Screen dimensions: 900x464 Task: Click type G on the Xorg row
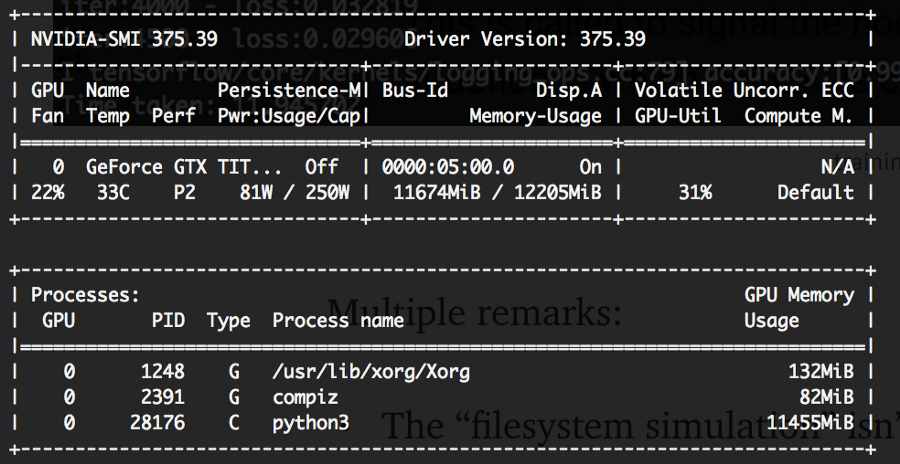tap(234, 372)
